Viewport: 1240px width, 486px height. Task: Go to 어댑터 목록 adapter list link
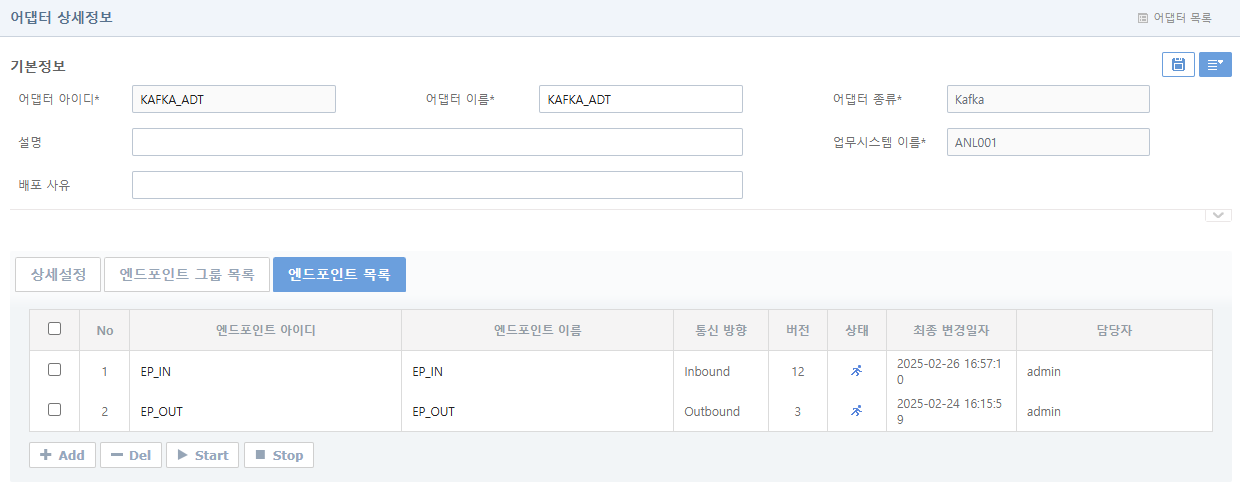1174,18
